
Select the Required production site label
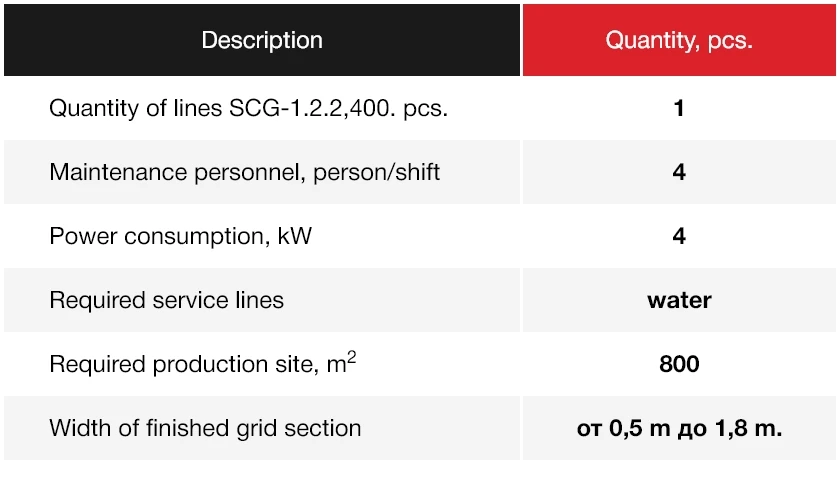tap(202, 363)
